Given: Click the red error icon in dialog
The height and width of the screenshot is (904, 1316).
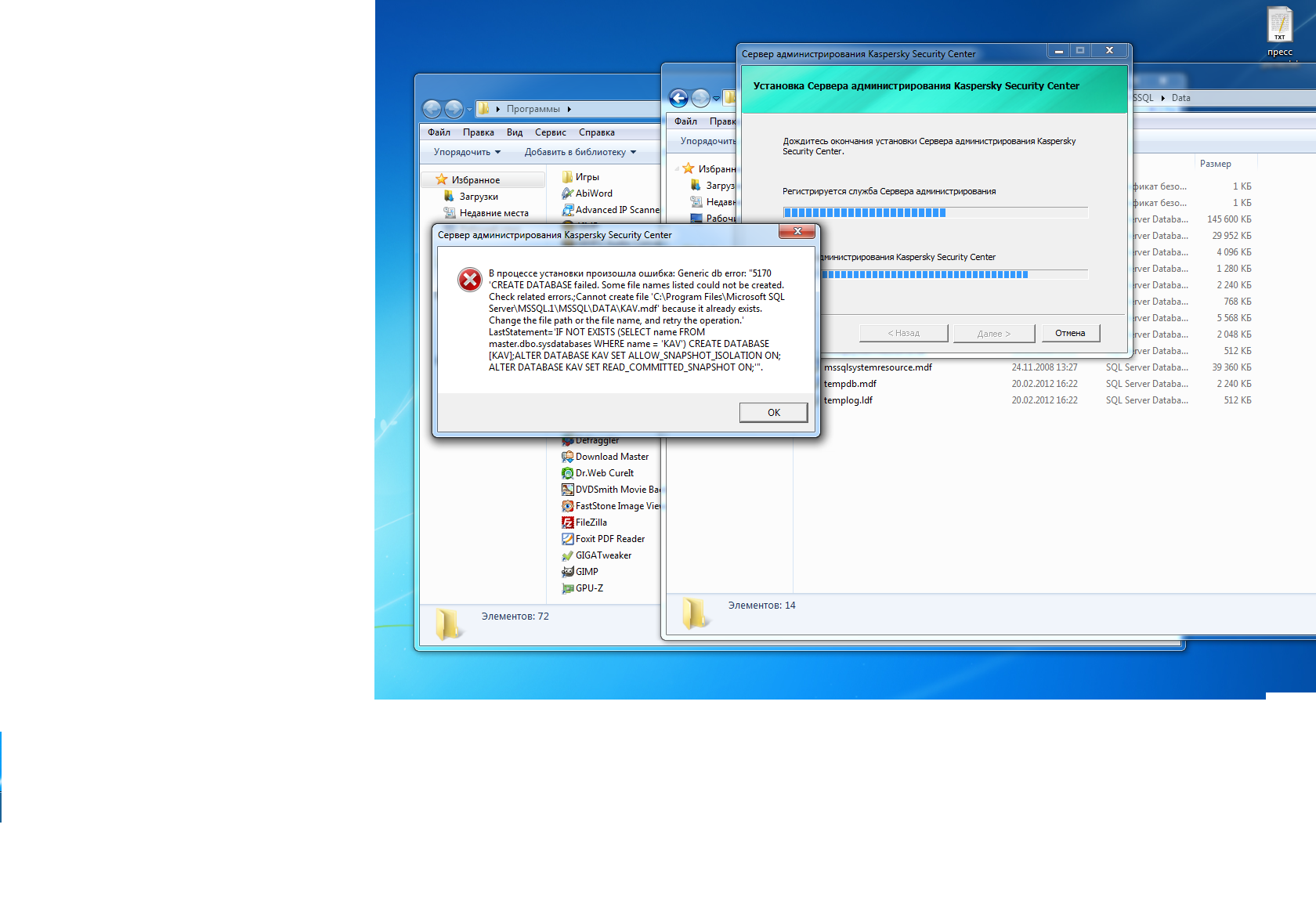Looking at the screenshot, I should coord(470,280).
